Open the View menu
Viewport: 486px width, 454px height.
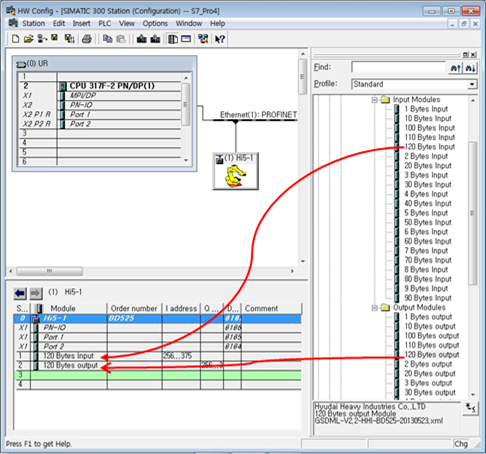[127, 23]
